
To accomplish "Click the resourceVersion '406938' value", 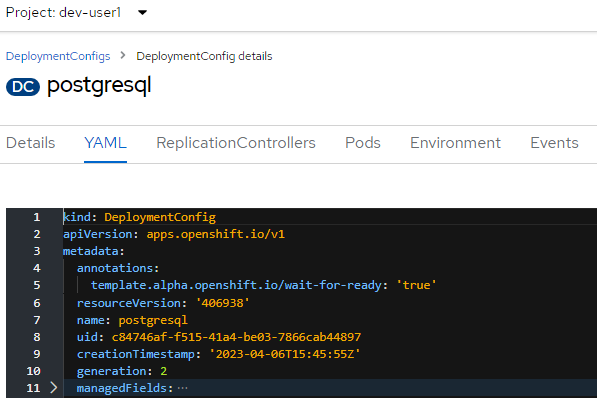I will [222, 303].
